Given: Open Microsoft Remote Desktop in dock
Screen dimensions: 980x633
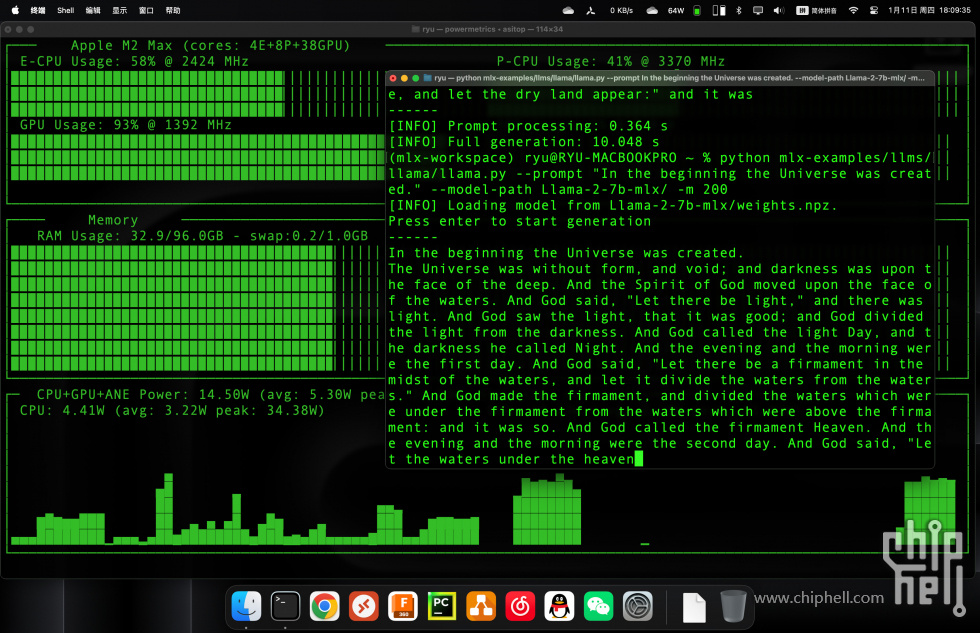Looking at the screenshot, I should point(364,606).
